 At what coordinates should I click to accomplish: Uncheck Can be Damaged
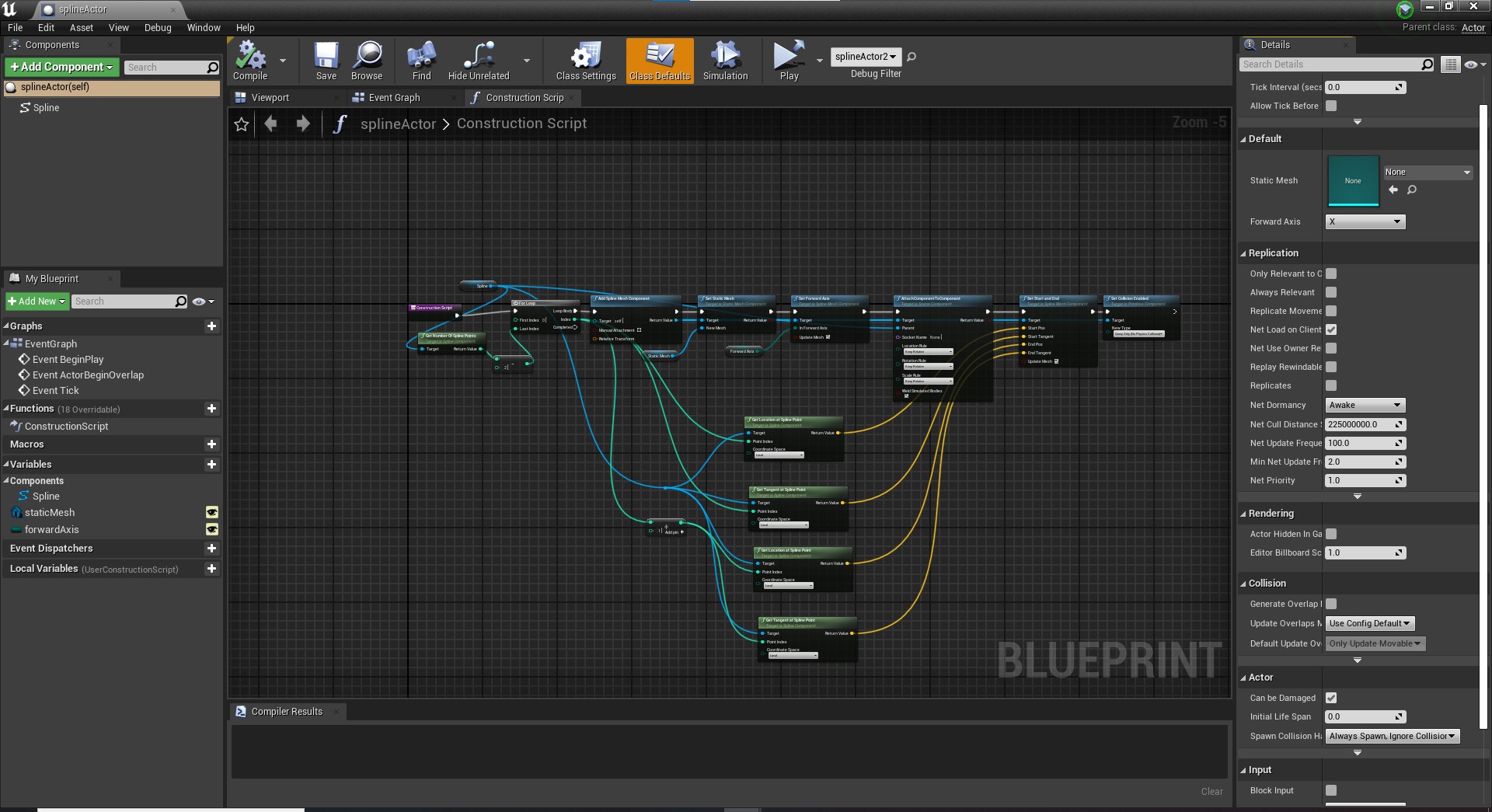pyautogui.click(x=1331, y=698)
